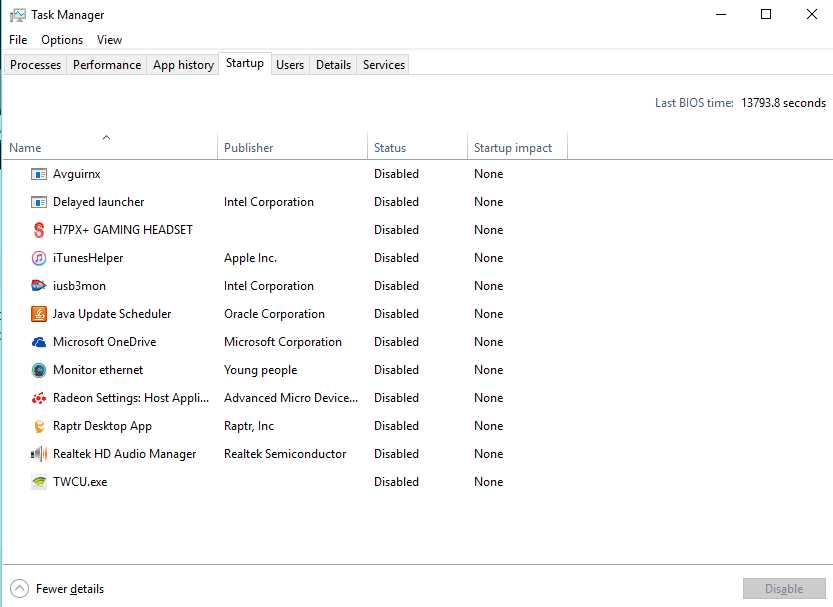
Task: Click the Raptr Desktop App icon
Action: click(x=39, y=426)
